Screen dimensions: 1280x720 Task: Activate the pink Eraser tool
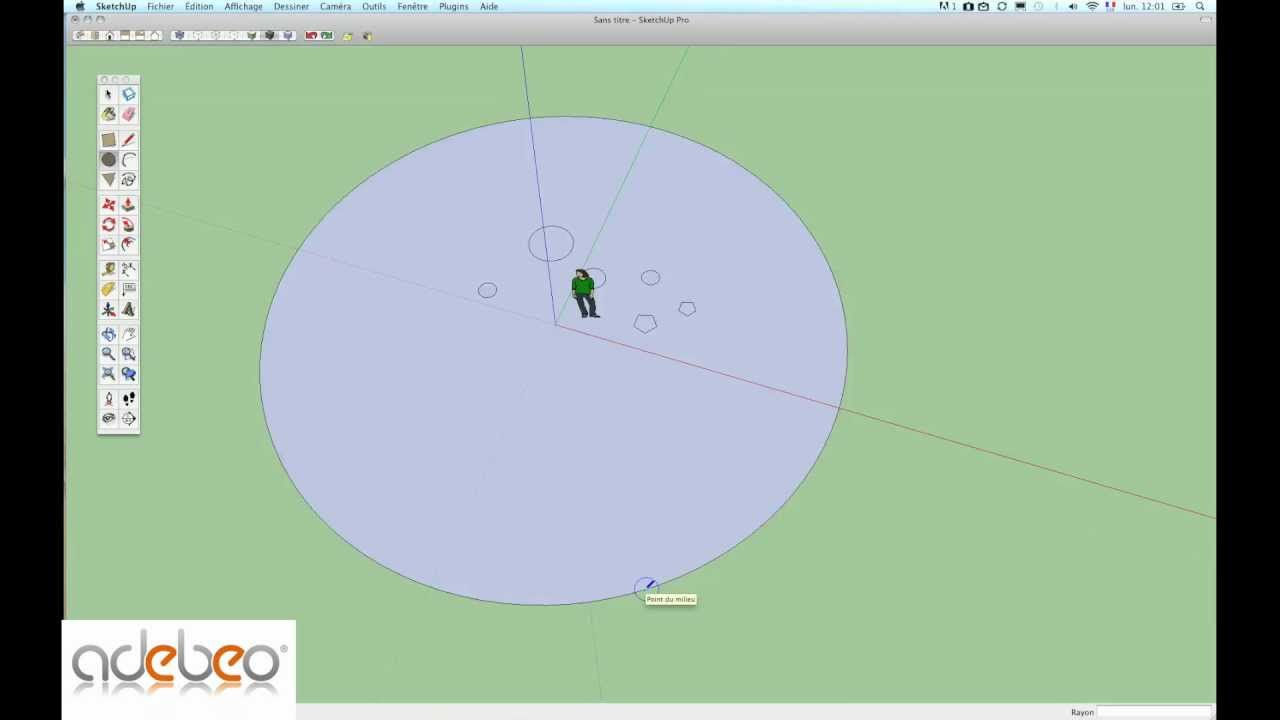128,115
